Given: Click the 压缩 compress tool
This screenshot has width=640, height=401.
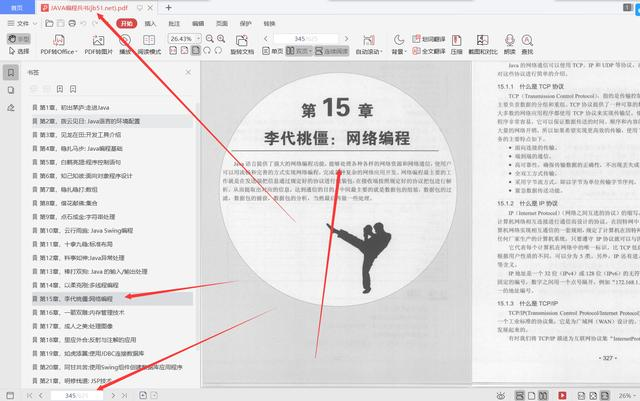Looking at the screenshot, I should pyautogui.click(x=456, y=45).
